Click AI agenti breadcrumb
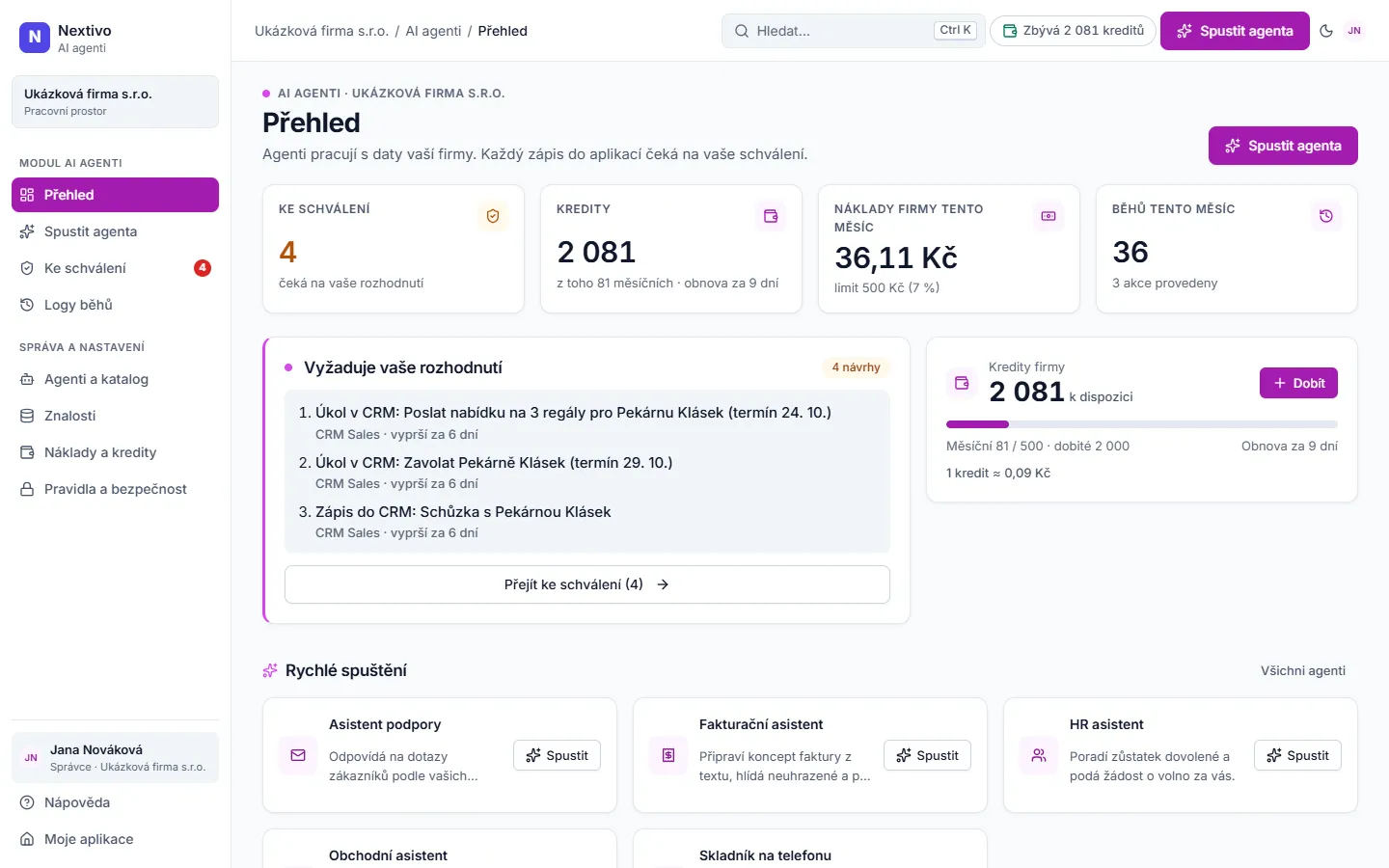This screenshot has height=868, width=1389. tap(433, 31)
